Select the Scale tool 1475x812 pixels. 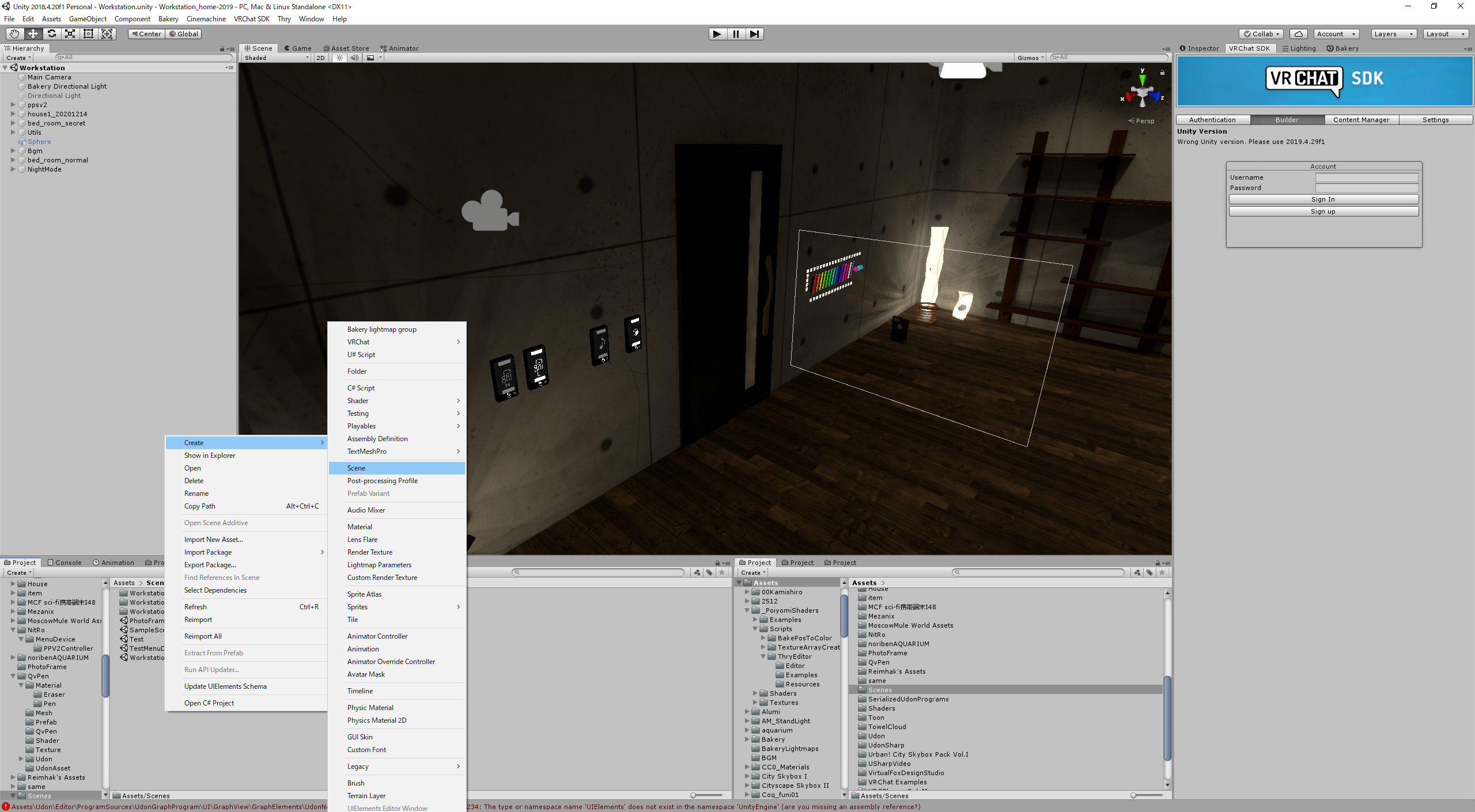pyautogui.click(x=70, y=33)
